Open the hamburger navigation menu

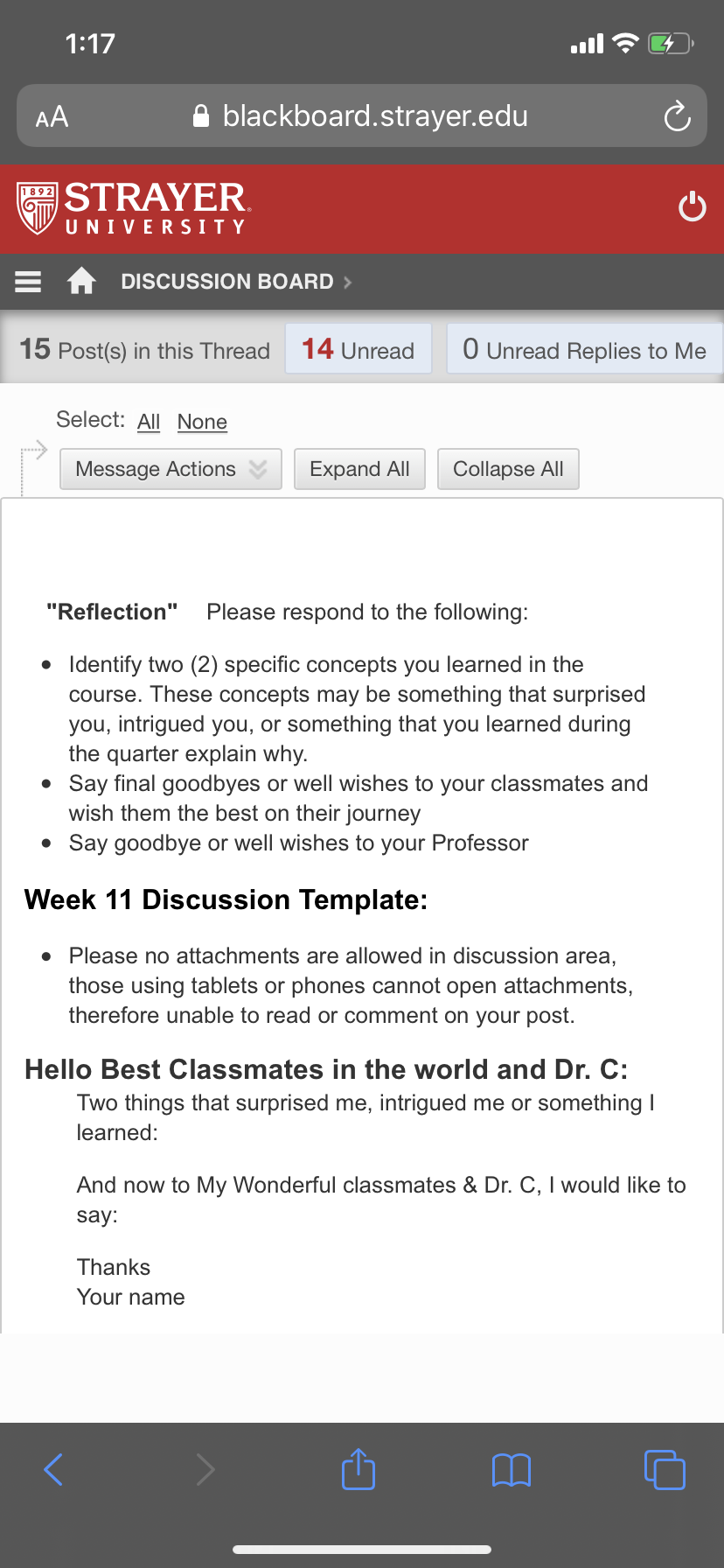(x=28, y=282)
